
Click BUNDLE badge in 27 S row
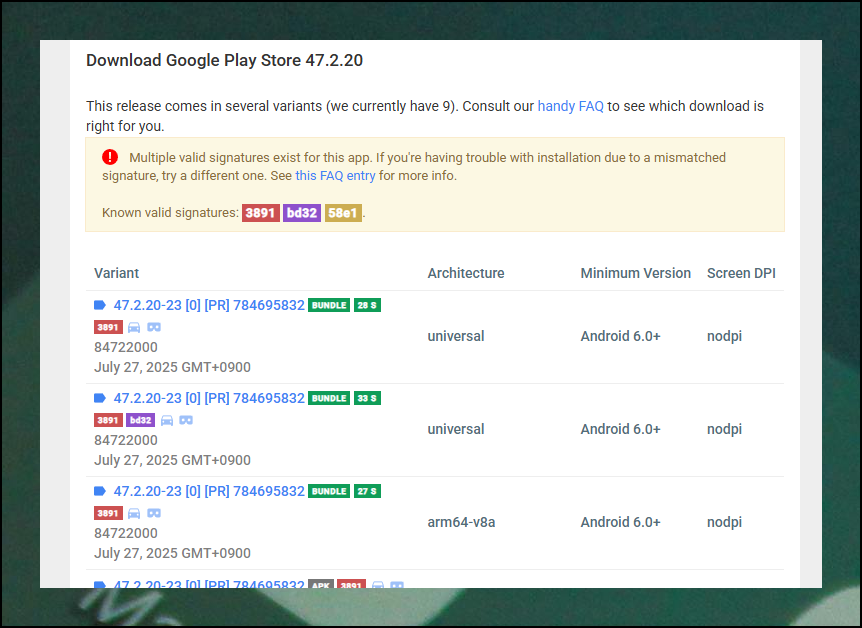pyautogui.click(x=329, y=491)
